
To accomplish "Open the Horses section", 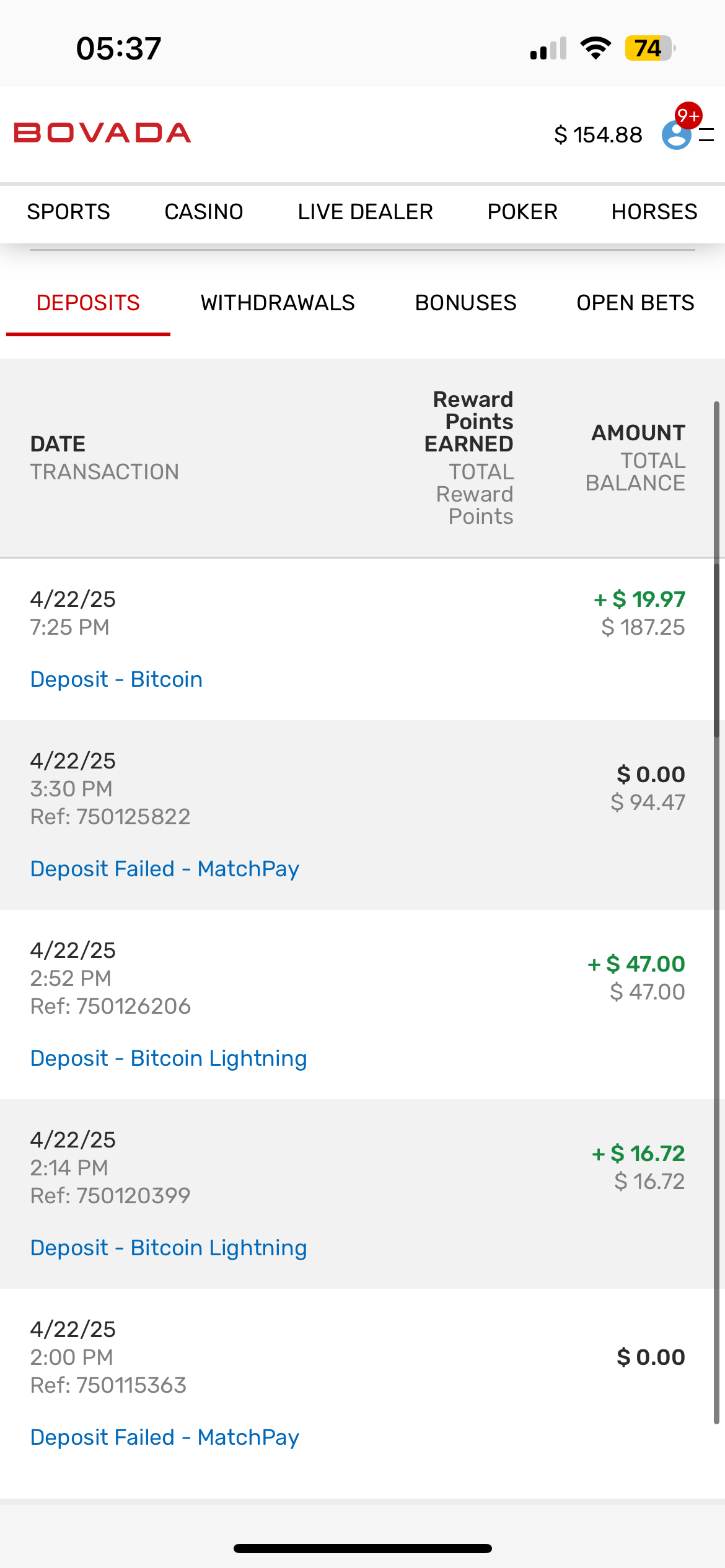I will [x=654, y=212].
